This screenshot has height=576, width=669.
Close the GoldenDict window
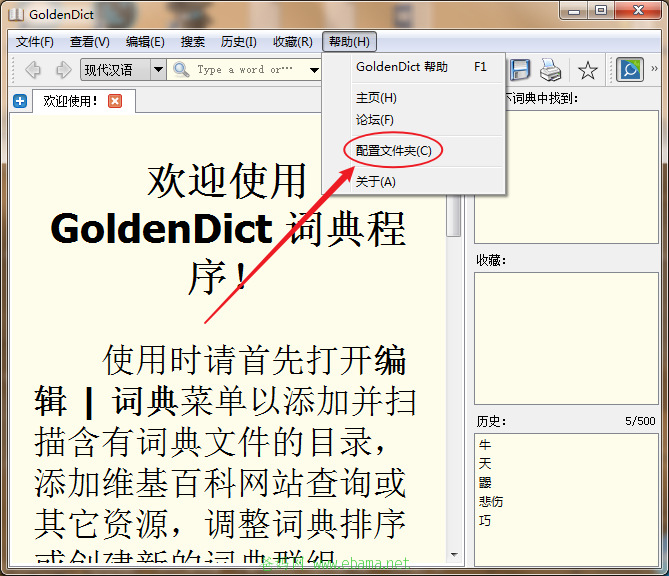tap(638, 11)
